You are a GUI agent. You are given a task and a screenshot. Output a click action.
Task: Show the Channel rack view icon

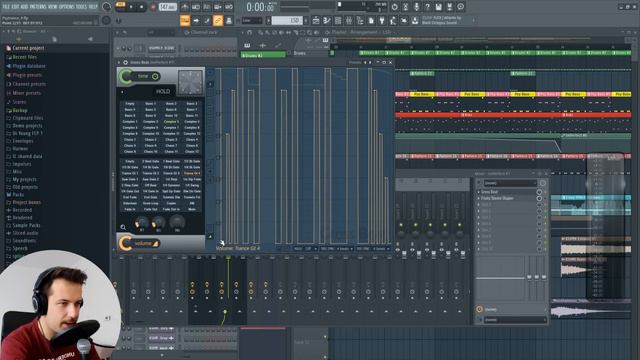pyautogui.click(x=338, y=20)
